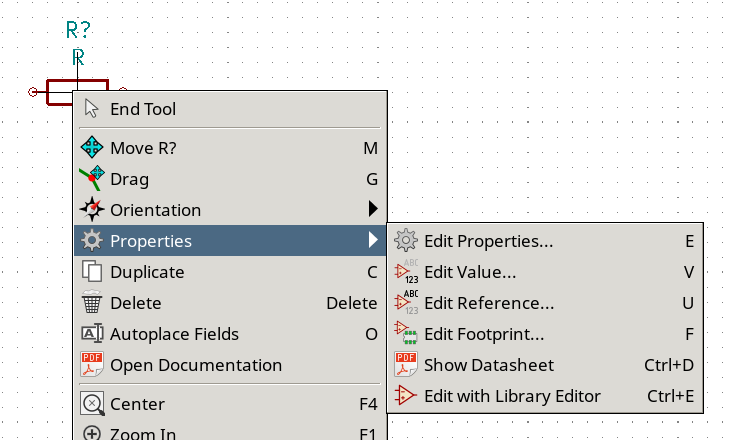
Task: Expand the Orientation submenu arrow
Action: click(x=373, y=209)
